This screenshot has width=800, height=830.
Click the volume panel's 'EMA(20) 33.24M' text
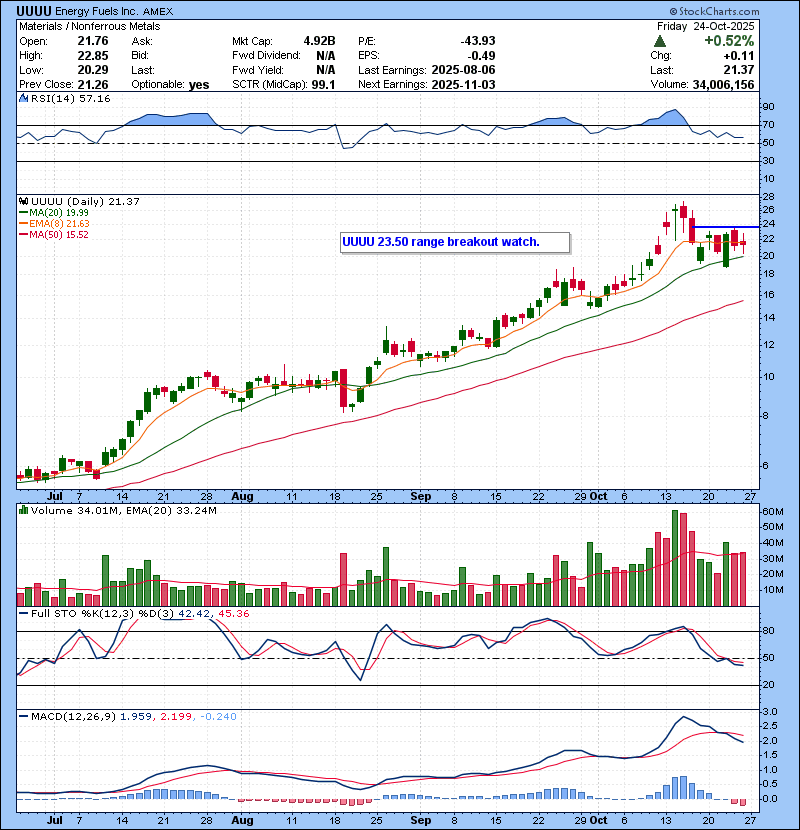172,511
